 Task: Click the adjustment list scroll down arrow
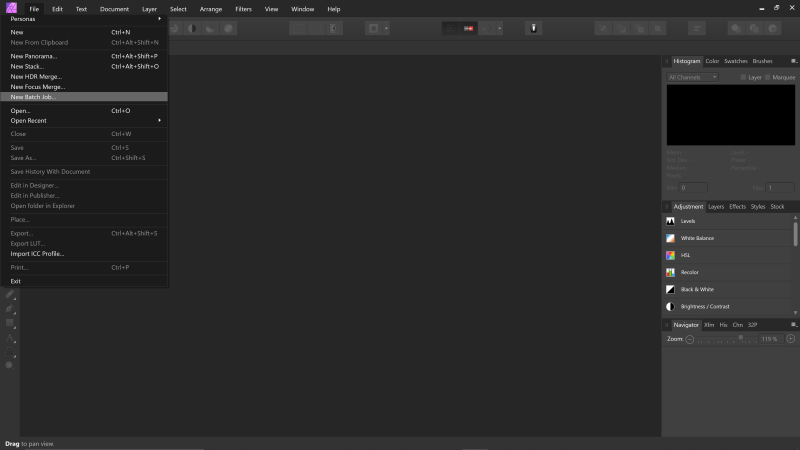[x=795, y=313]
